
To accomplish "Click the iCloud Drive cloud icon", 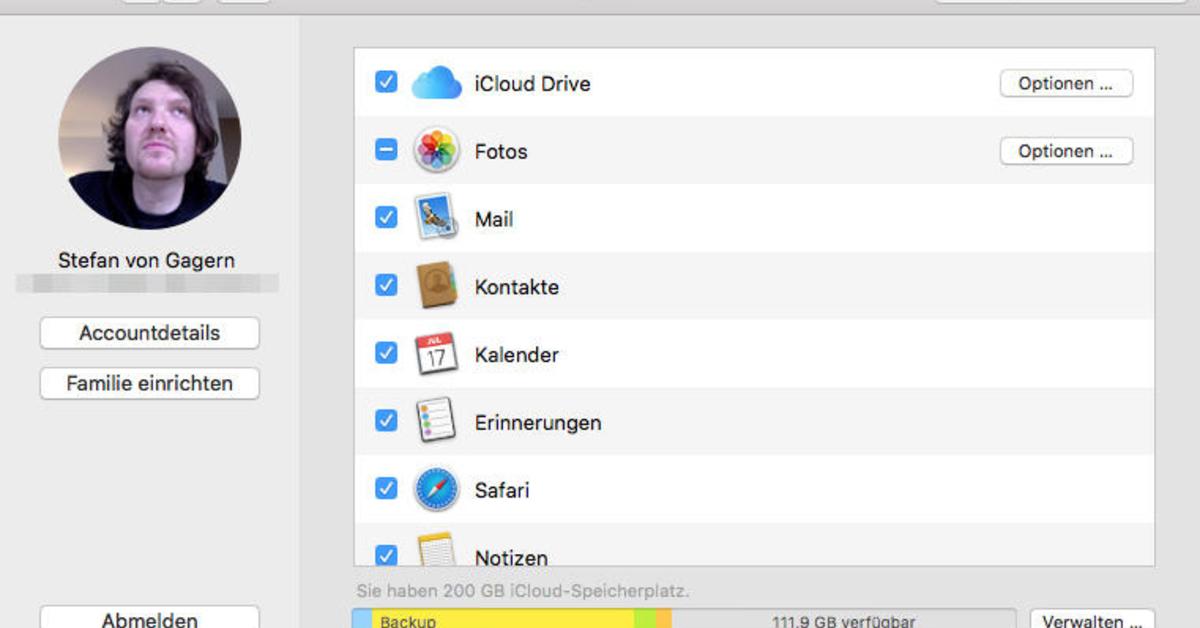I will [436, 83].
